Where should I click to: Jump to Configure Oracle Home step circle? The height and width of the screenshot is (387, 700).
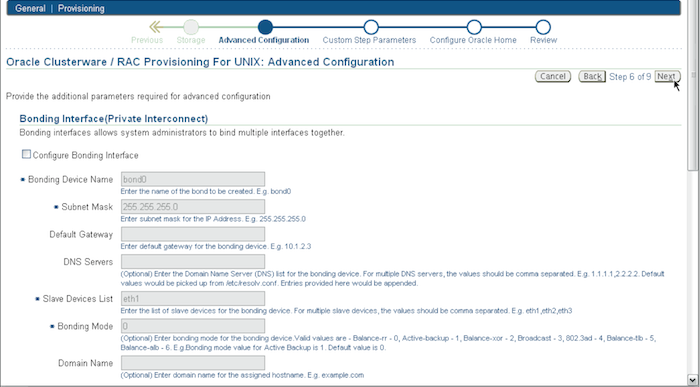tap(474, 27)
